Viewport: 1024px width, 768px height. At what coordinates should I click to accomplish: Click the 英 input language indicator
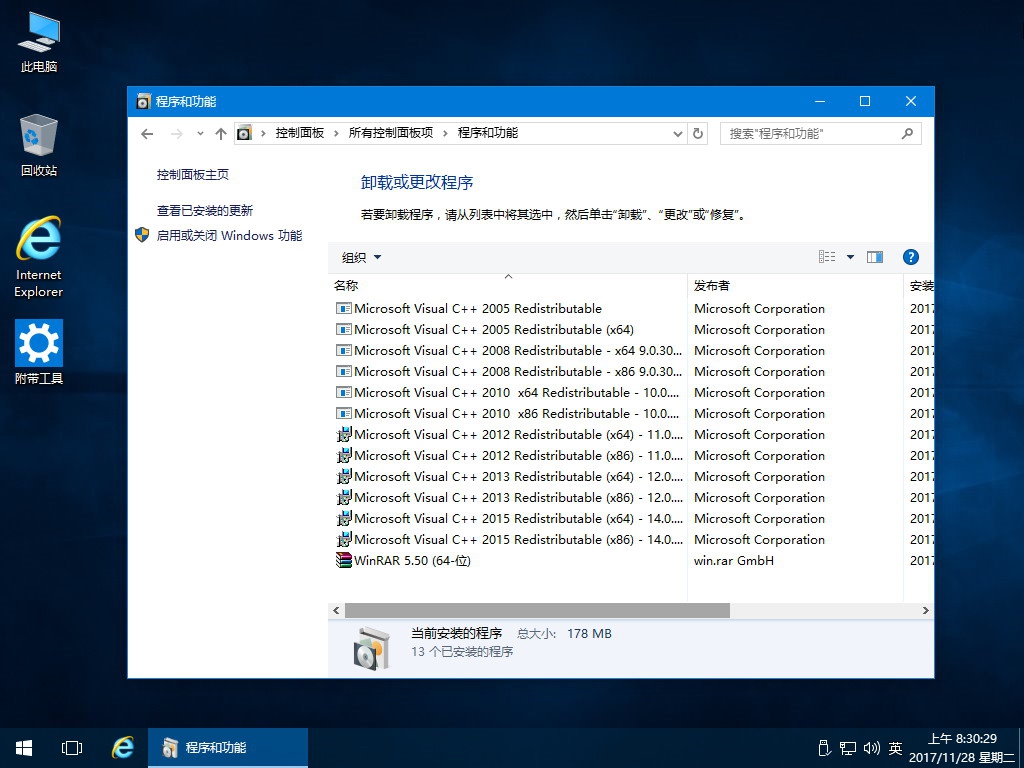click(x=895, y=748)
